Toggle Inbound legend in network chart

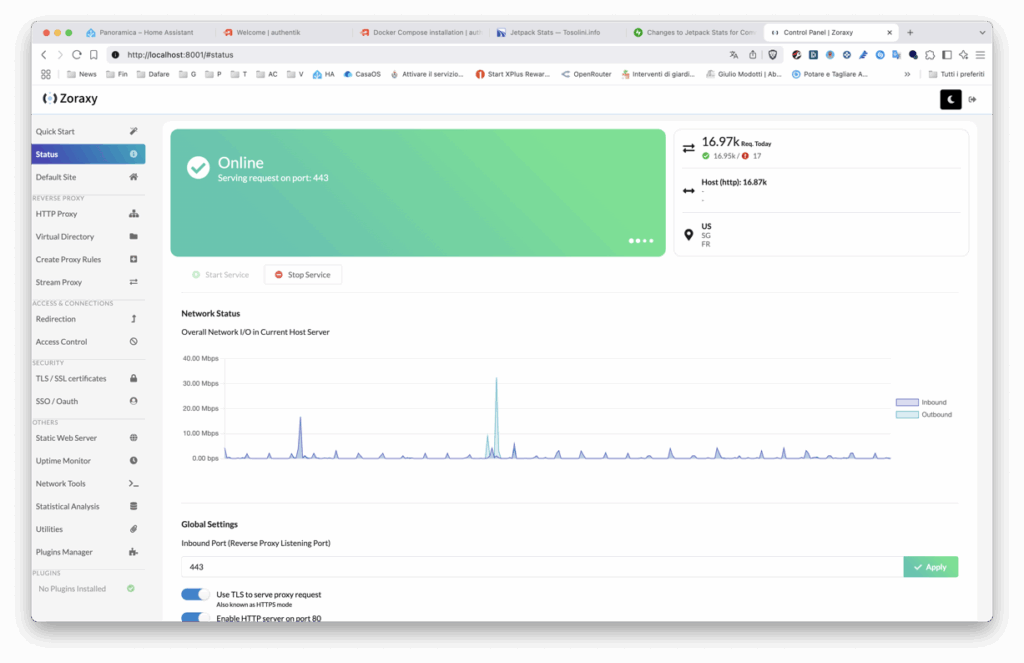921,402
